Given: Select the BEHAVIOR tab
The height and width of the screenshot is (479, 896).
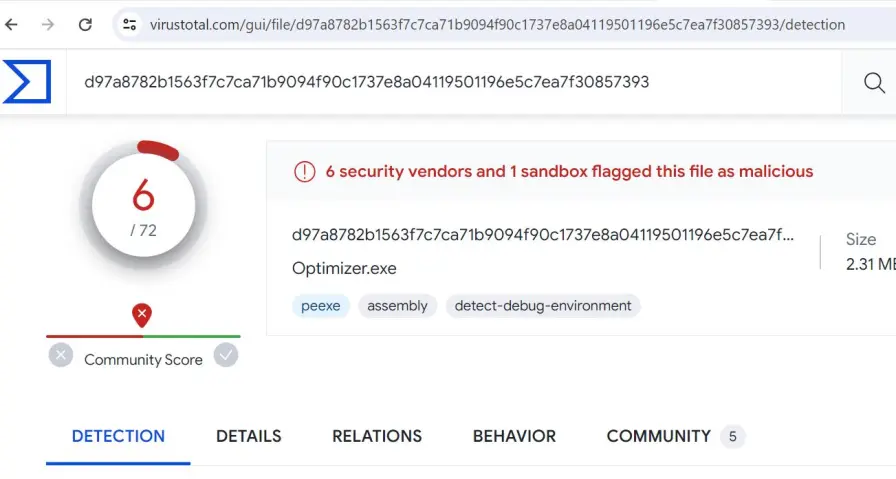Looking at the screenshot, I should pyautogui.click(x=514, y=436).
